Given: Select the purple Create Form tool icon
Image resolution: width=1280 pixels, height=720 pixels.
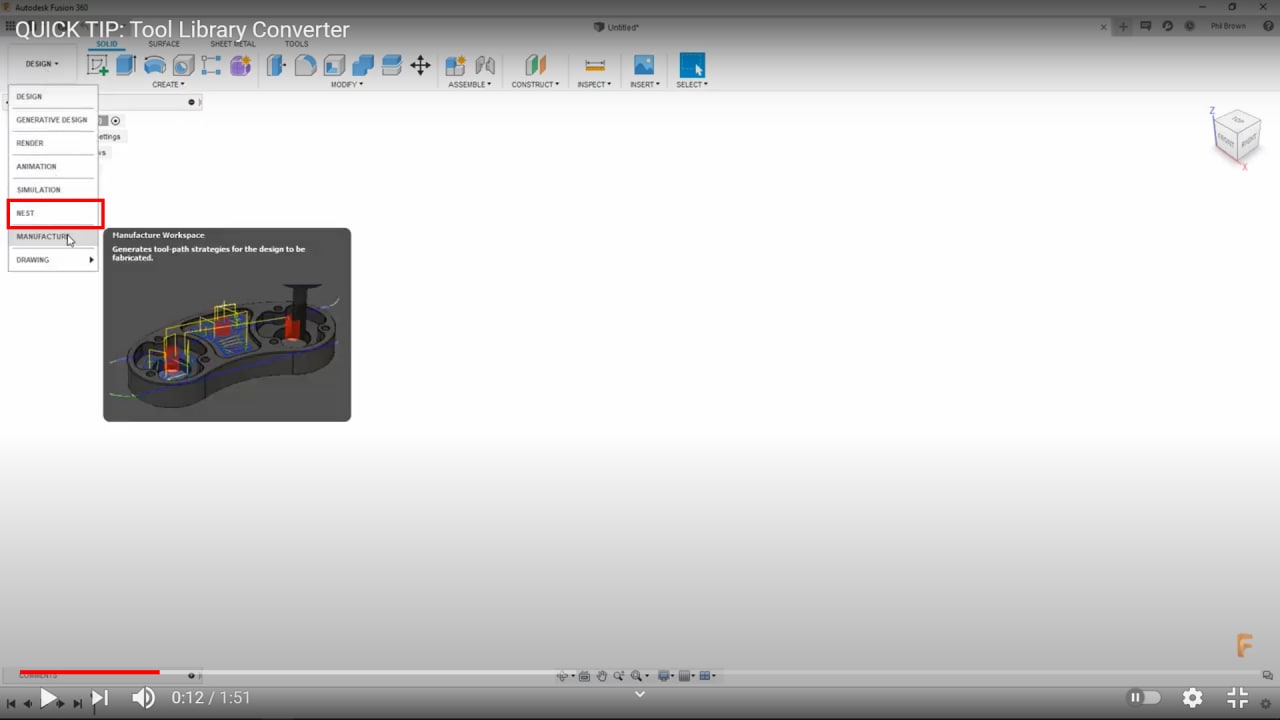Looking at the screenshot, I should pos(240,66).
